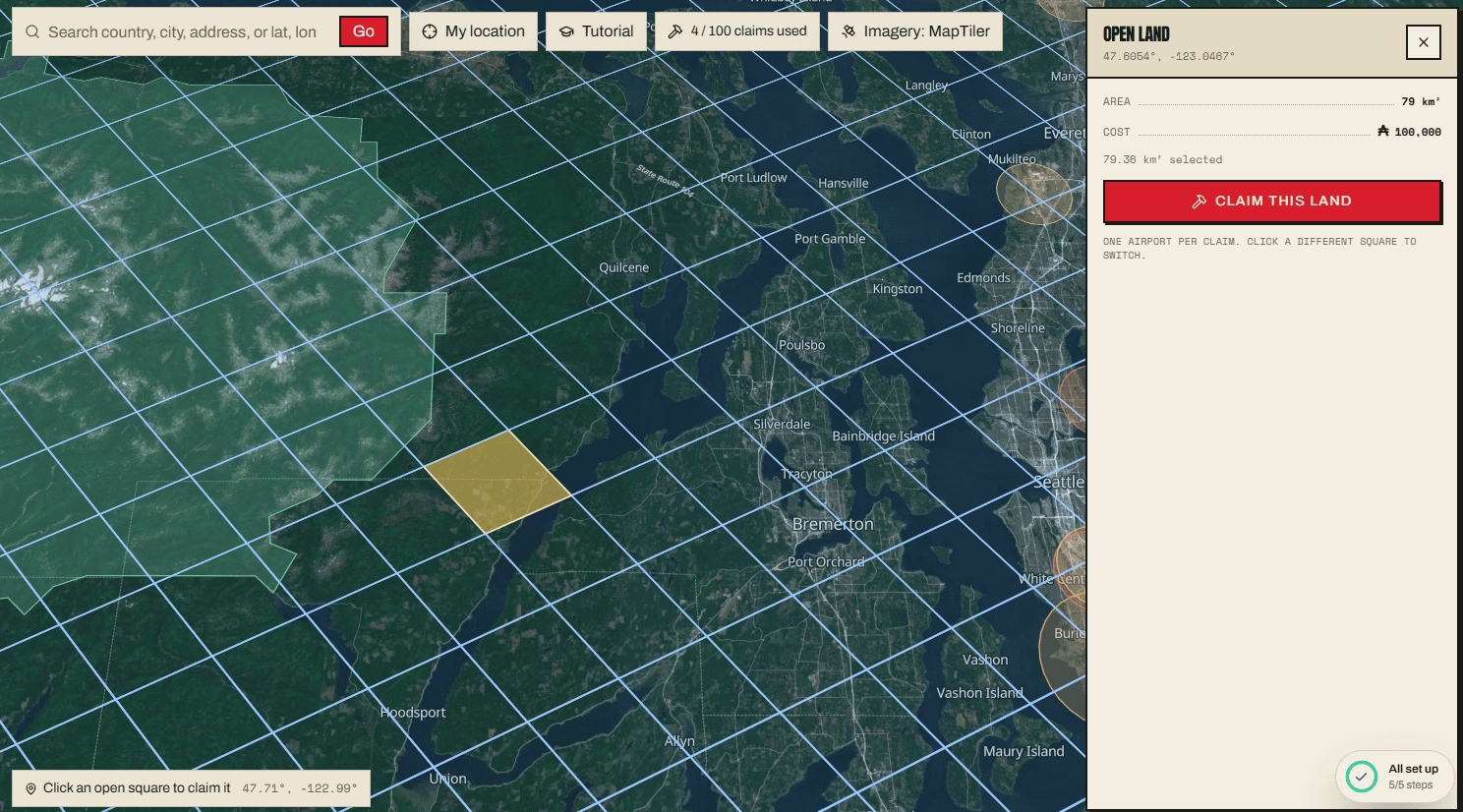Click the green checkmark circle icon
This screenshot has height=812, width=1463.
[1362, 777]
